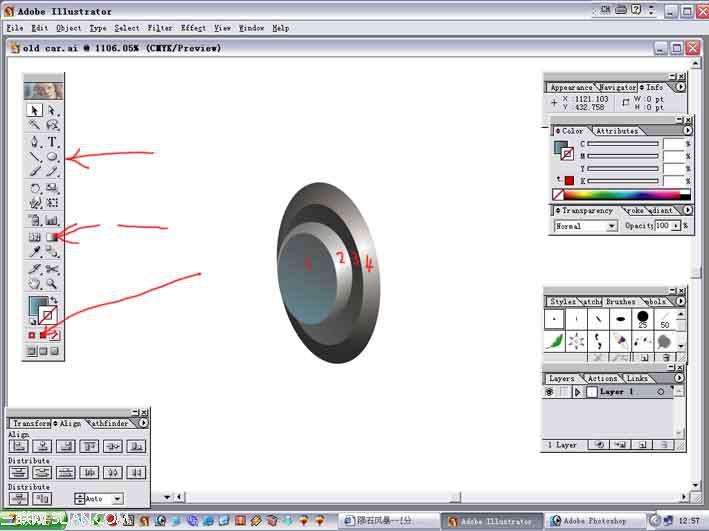Pick the Pencil tool
Viewport: 709px width, 531px height.
pos(52,171)
